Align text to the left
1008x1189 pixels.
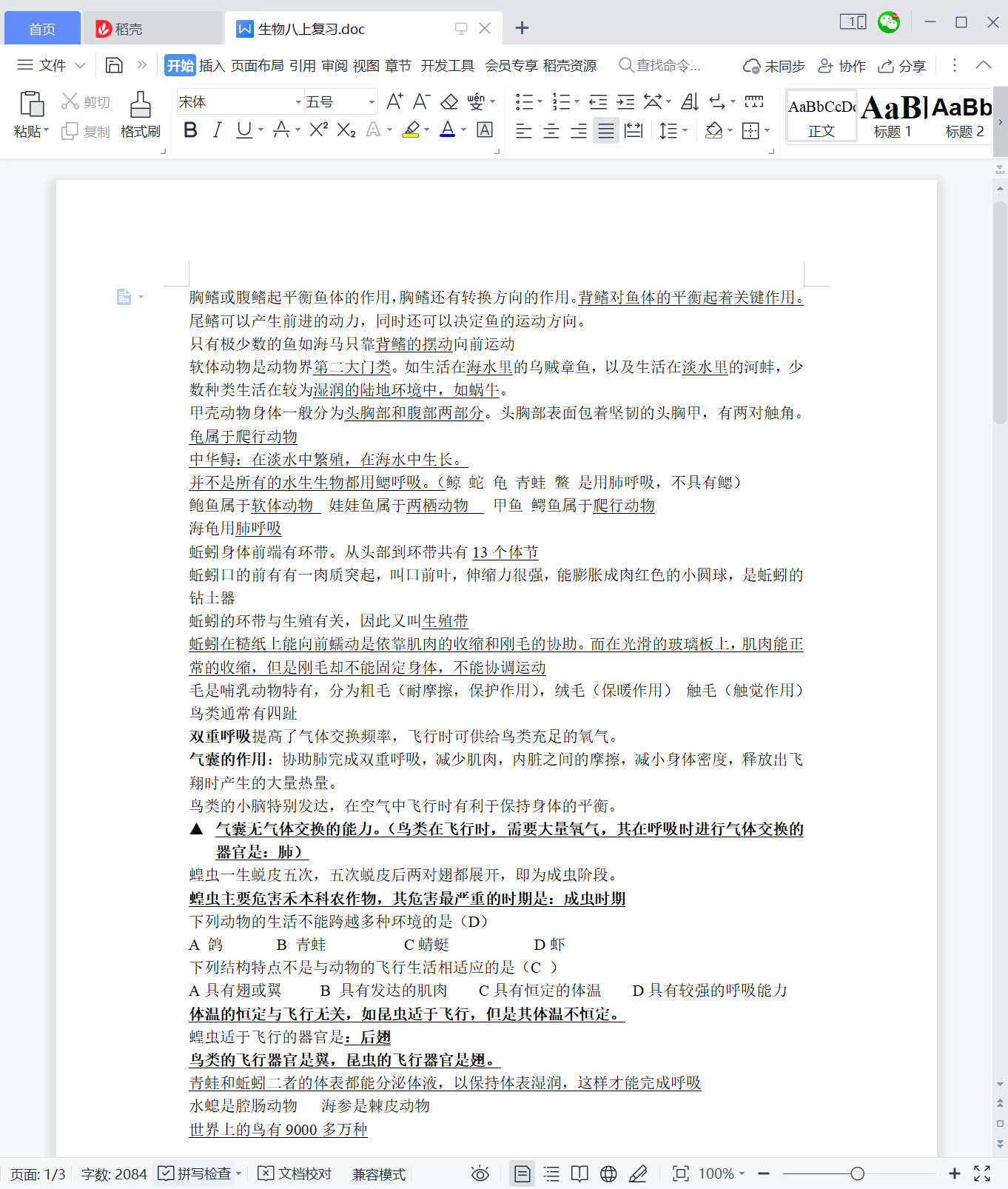pyautogui.click(x=524, y=131)
